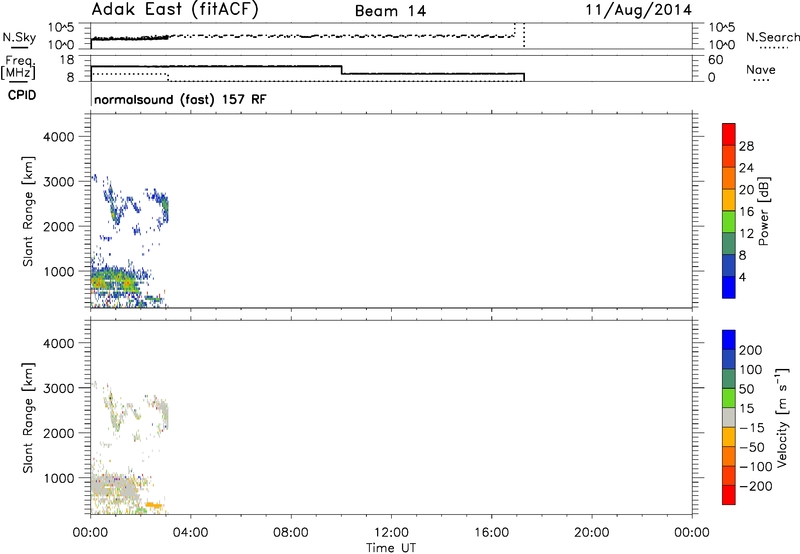Click the 'Freq. [MHz]' axis label

pos(18,67)
